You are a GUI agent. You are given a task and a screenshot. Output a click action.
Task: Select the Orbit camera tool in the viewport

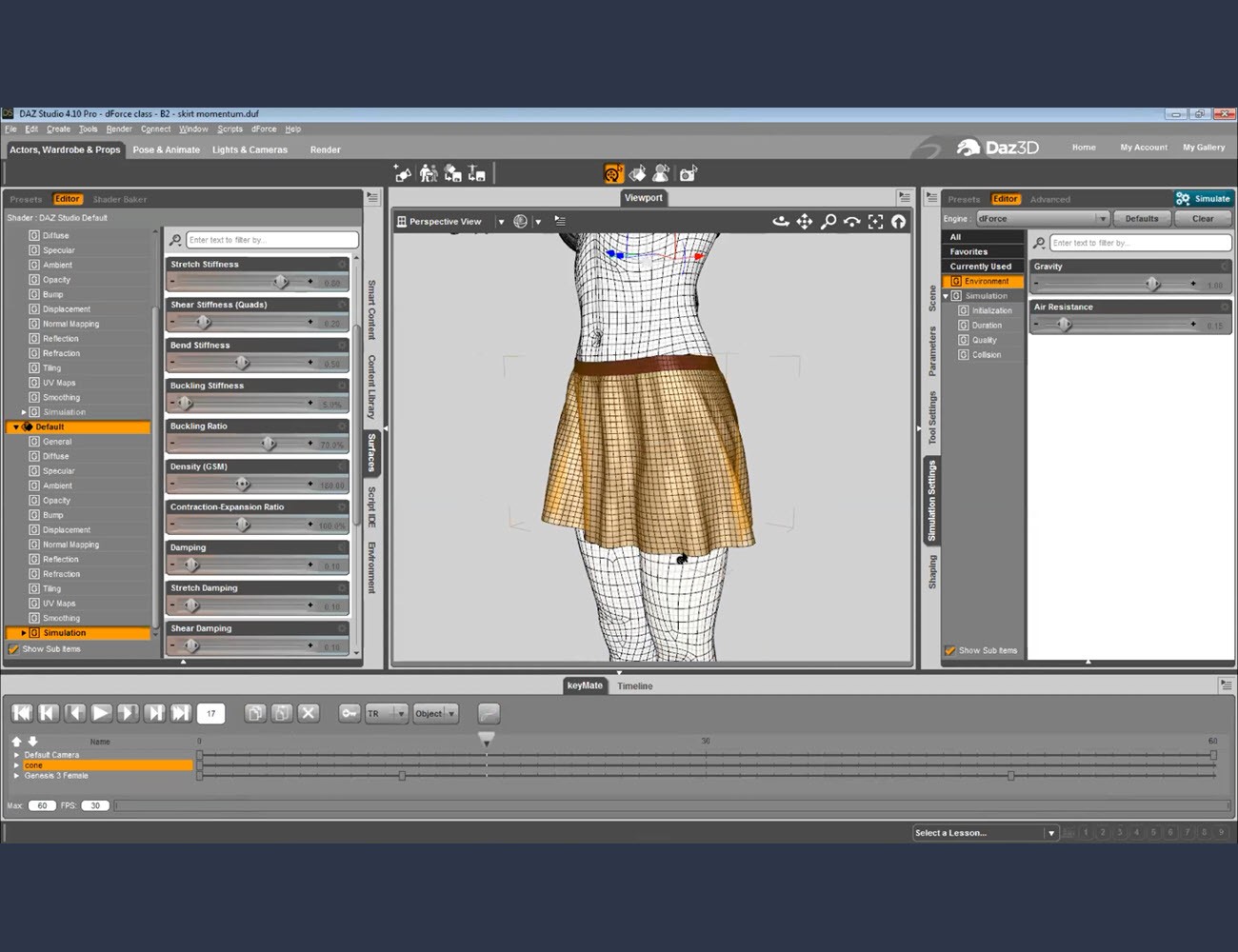(781, 221)
